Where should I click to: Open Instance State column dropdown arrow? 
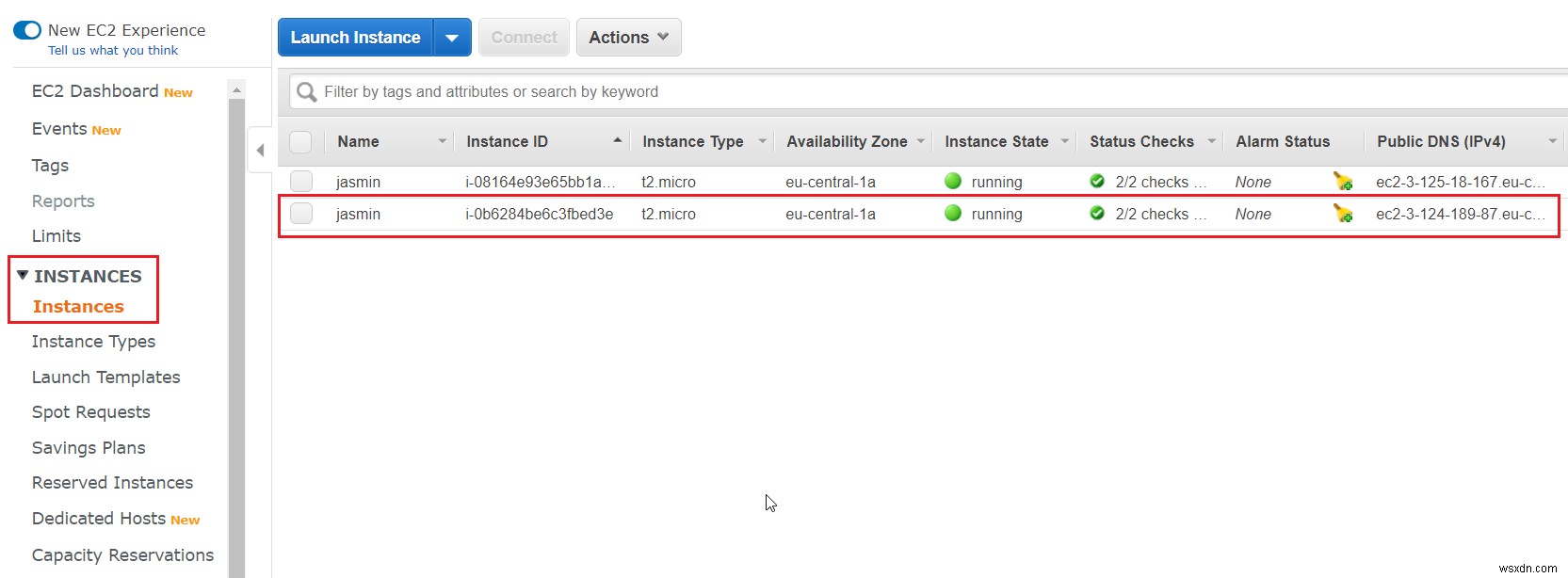click(1065, 141)
